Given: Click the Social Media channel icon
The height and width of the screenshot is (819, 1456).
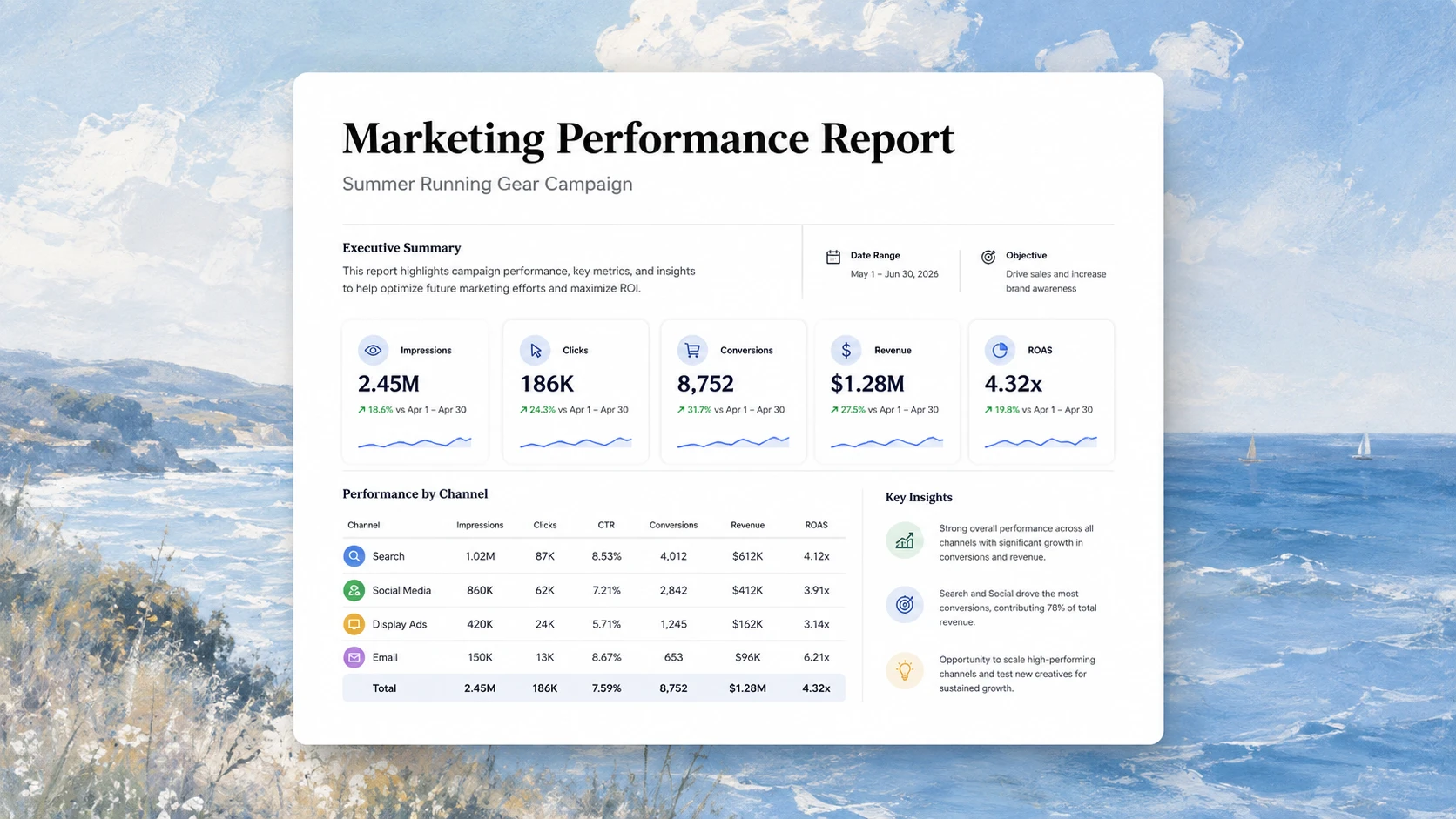Looking at the screenshot, I should (x=354, y=590).
